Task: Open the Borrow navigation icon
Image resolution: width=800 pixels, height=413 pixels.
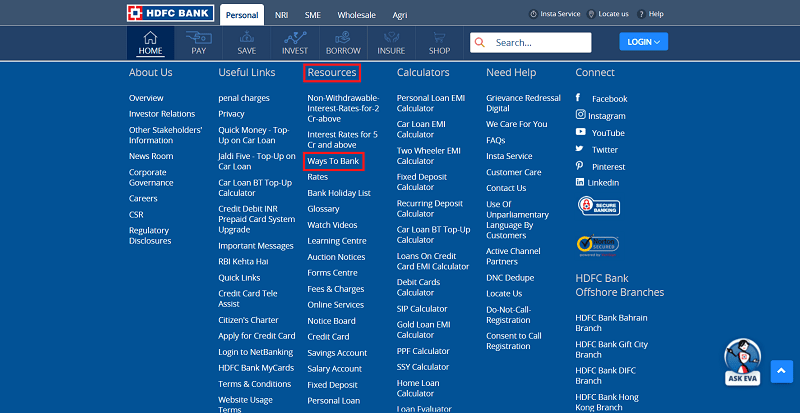Action: [343, 37]
